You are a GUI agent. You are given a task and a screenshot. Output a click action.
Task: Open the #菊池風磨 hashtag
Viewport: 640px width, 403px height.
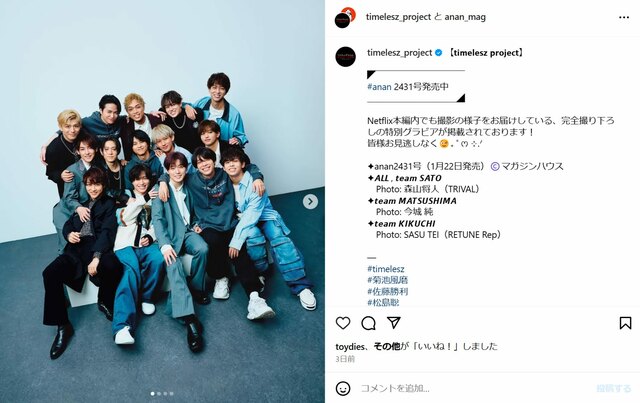(387, 280)
